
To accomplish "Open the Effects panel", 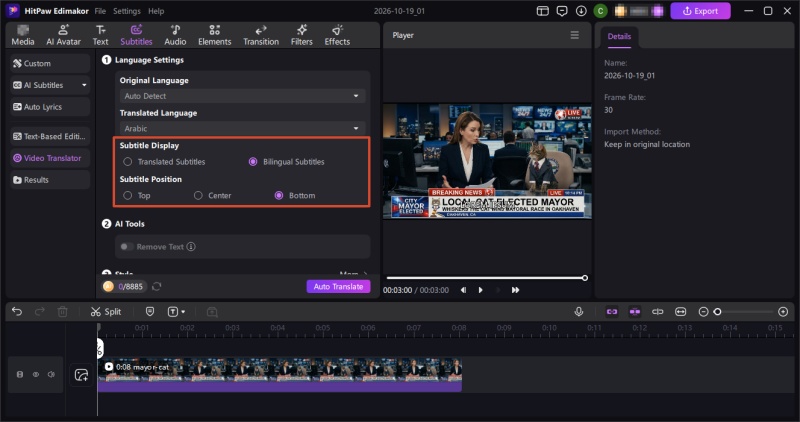I will 337,35.
